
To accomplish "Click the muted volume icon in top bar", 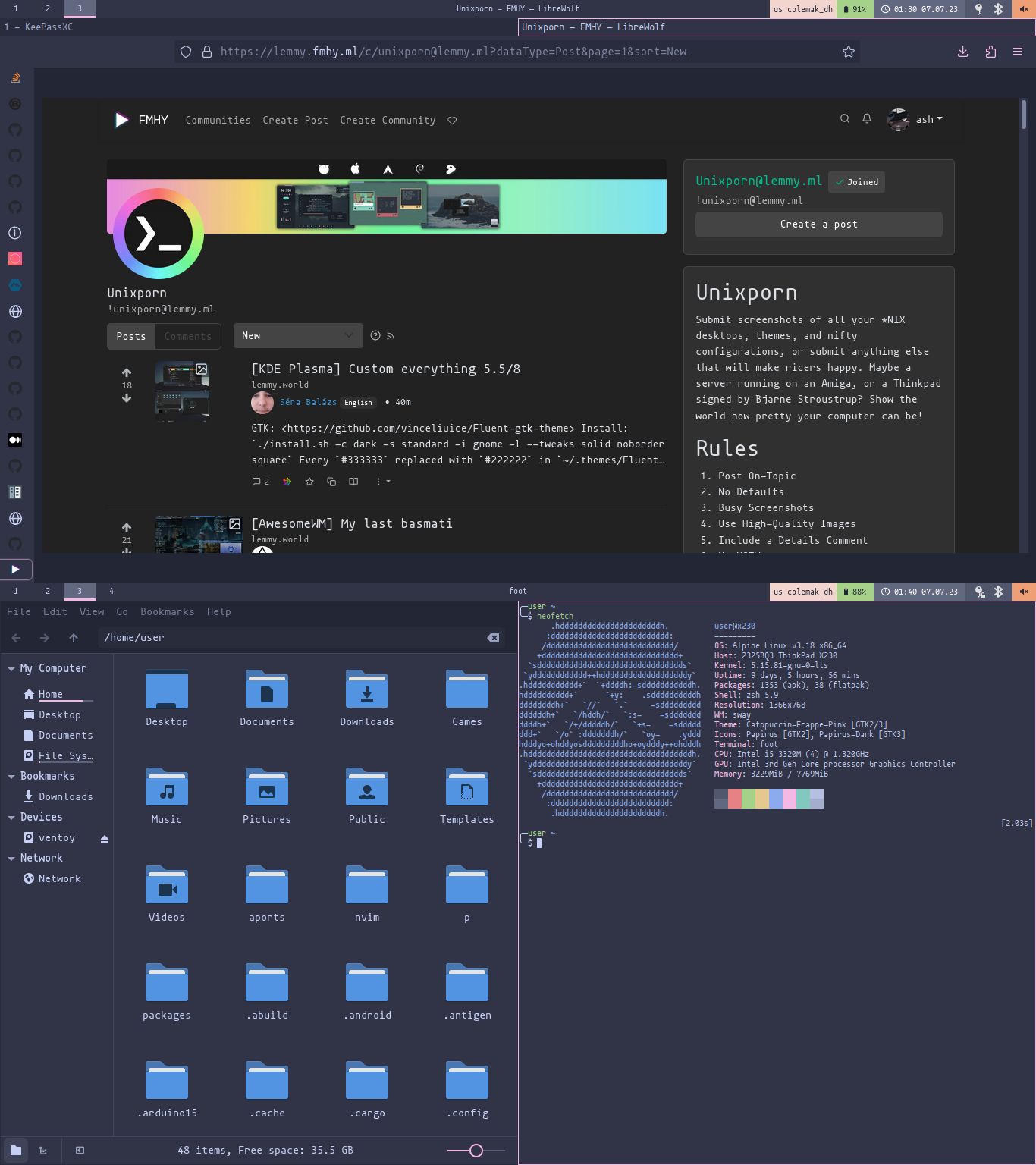I will (1024, 9).
